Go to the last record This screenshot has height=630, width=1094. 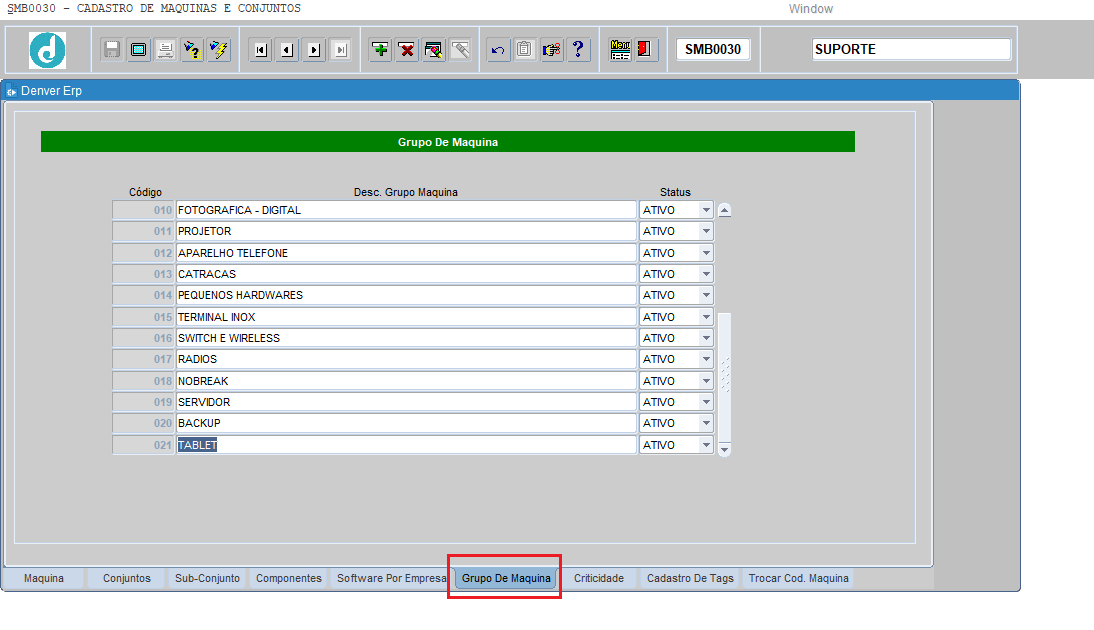pos(340,50)
